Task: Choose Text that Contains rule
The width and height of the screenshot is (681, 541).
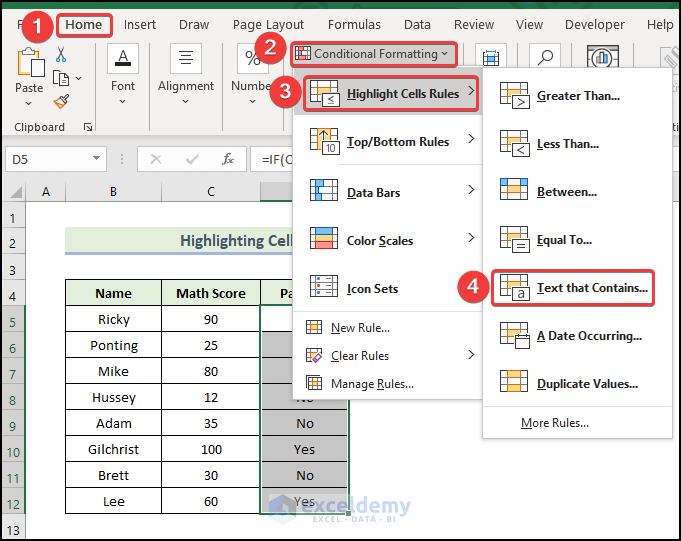Action: pyautogui.click(x=573, y=288)
